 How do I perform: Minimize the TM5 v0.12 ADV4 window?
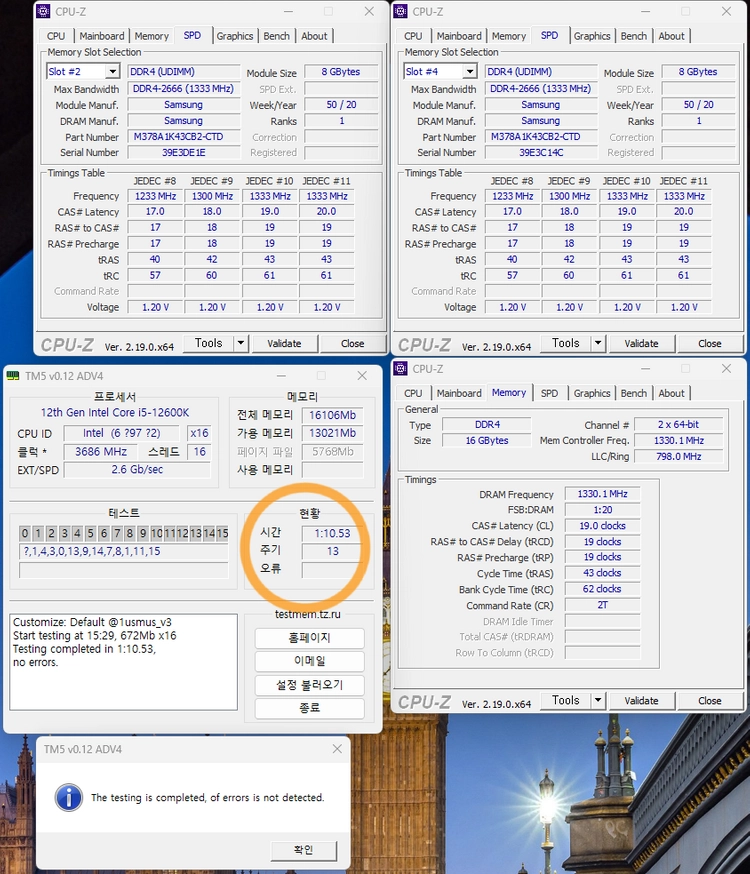[x=281, y=376]
